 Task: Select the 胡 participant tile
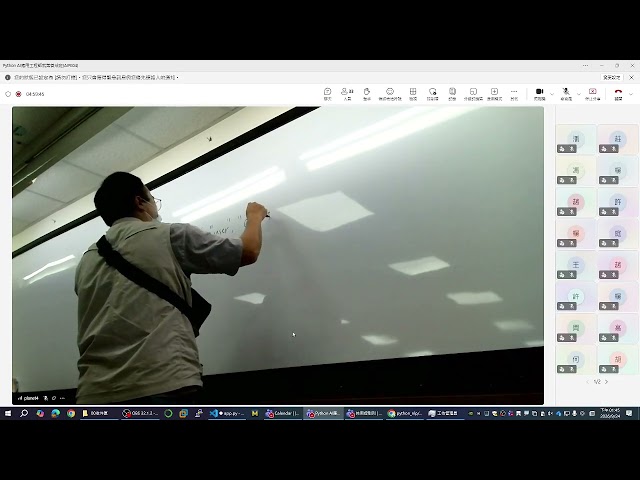pyautogui.click(x=618, y=360)
